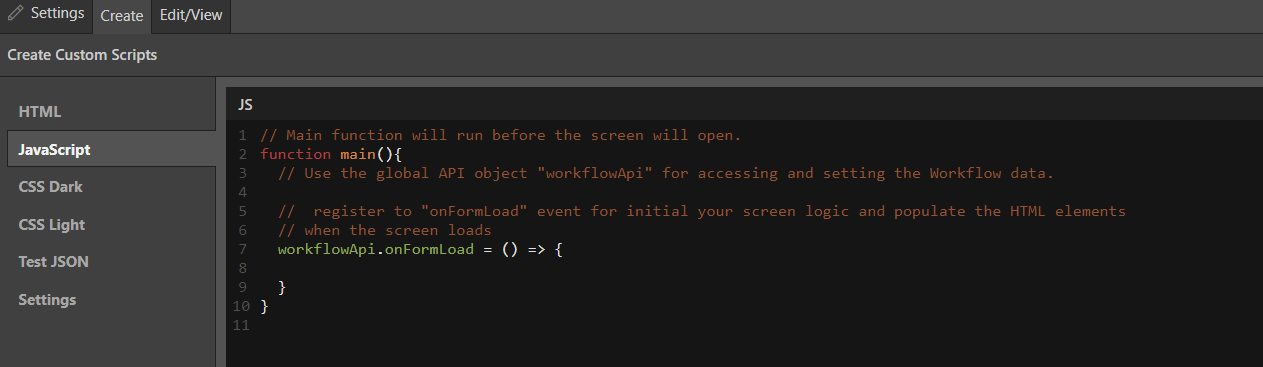Click line number 11 in the gutter
Image resolution: width=1263 pixels, height=367 pixels.
239,325
